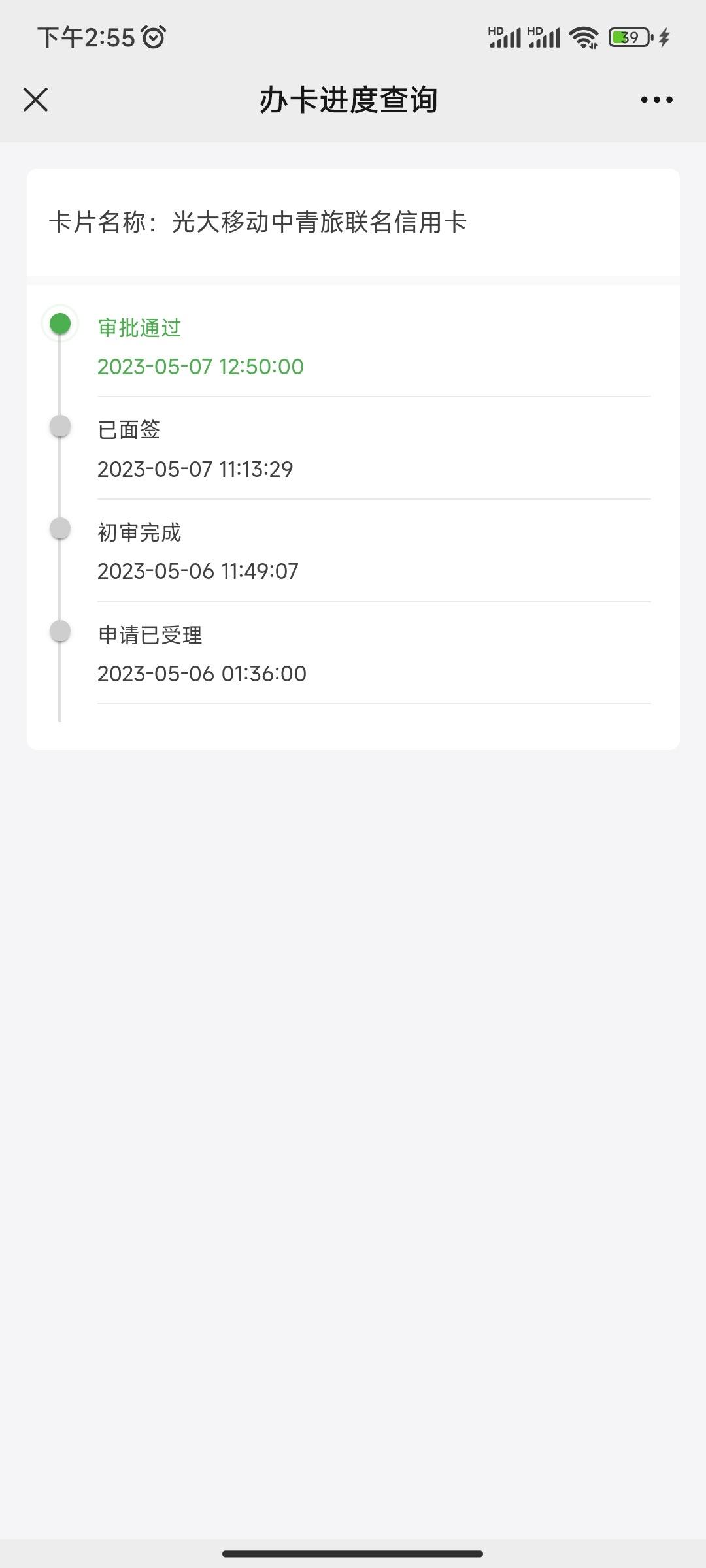706x1568 pixels.
Task: Tap the bottom home gesture bar
Action: (353, 1554)
